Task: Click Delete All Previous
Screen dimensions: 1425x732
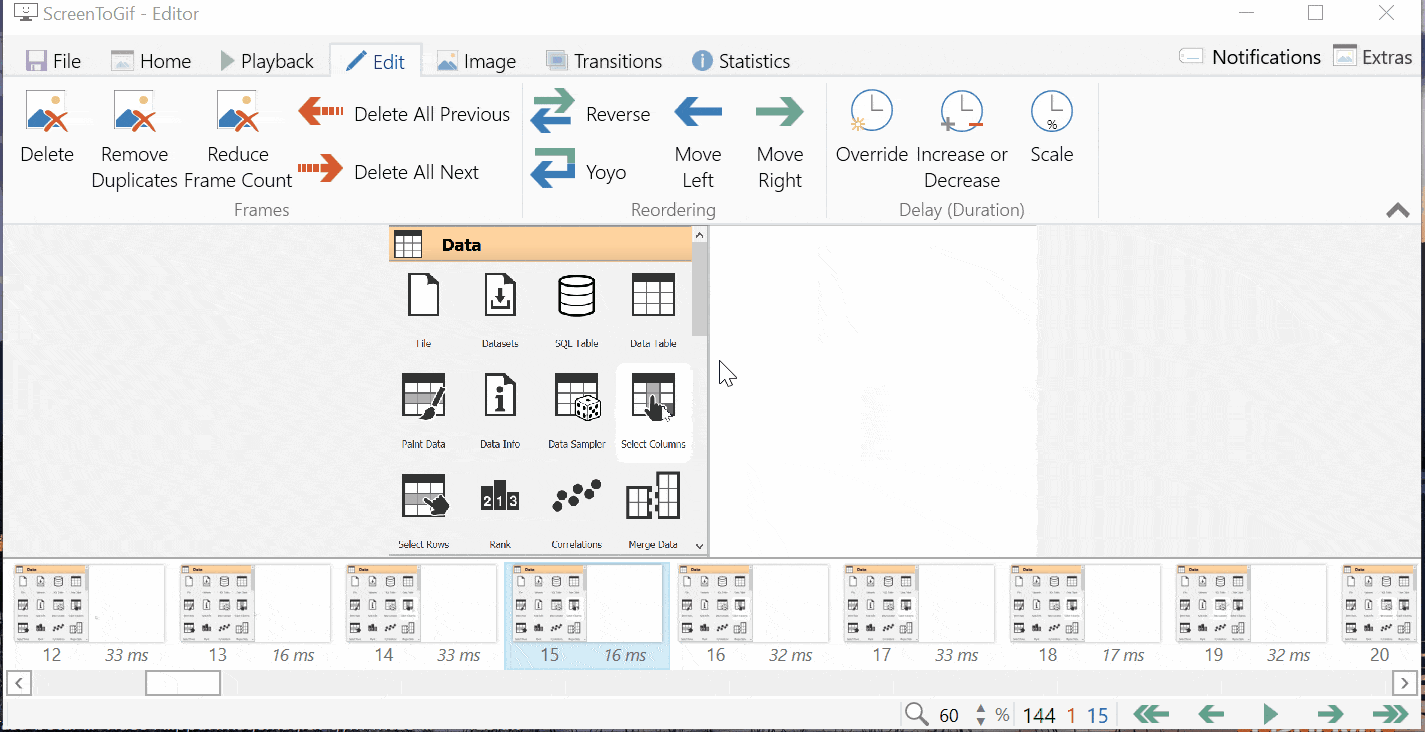Action: click(x=404, y=113)
